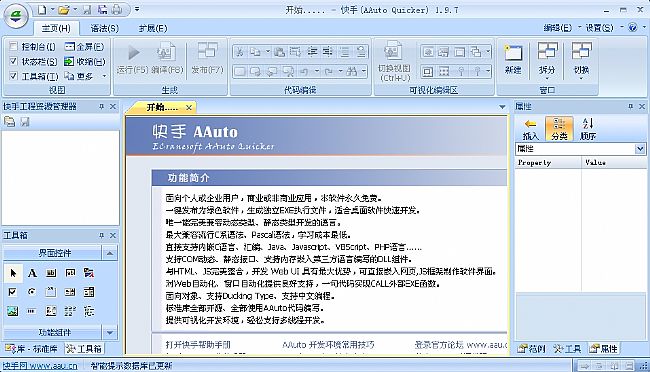The width and height of the screenshot is (650, 372).
Task: Click the Paste clipboard icon in code editing
Action: click(279, 52)
